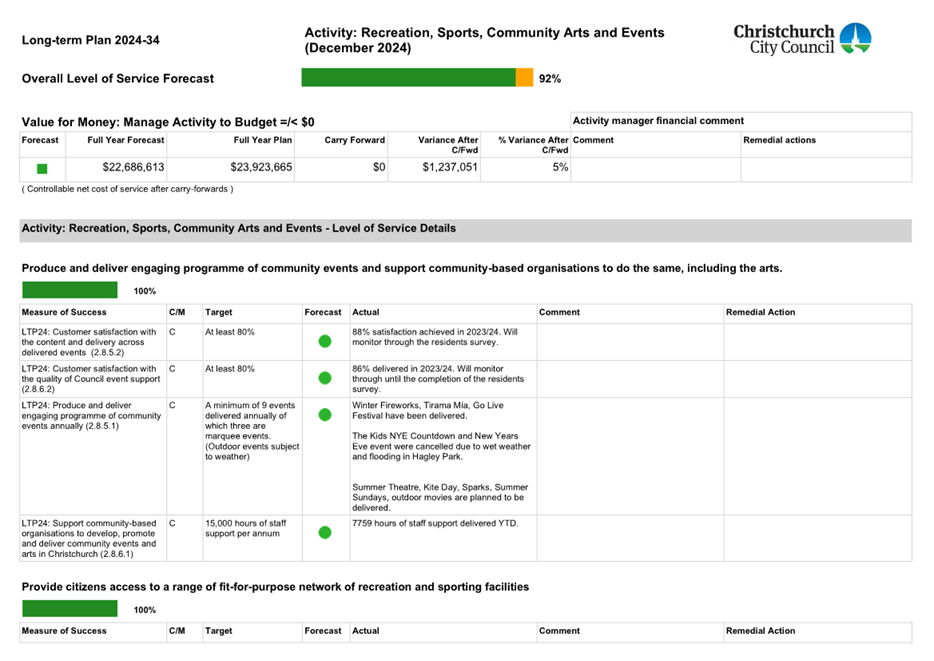
Task: Click the Overall Level of Service green progress bar
Action: click(408, 78)
